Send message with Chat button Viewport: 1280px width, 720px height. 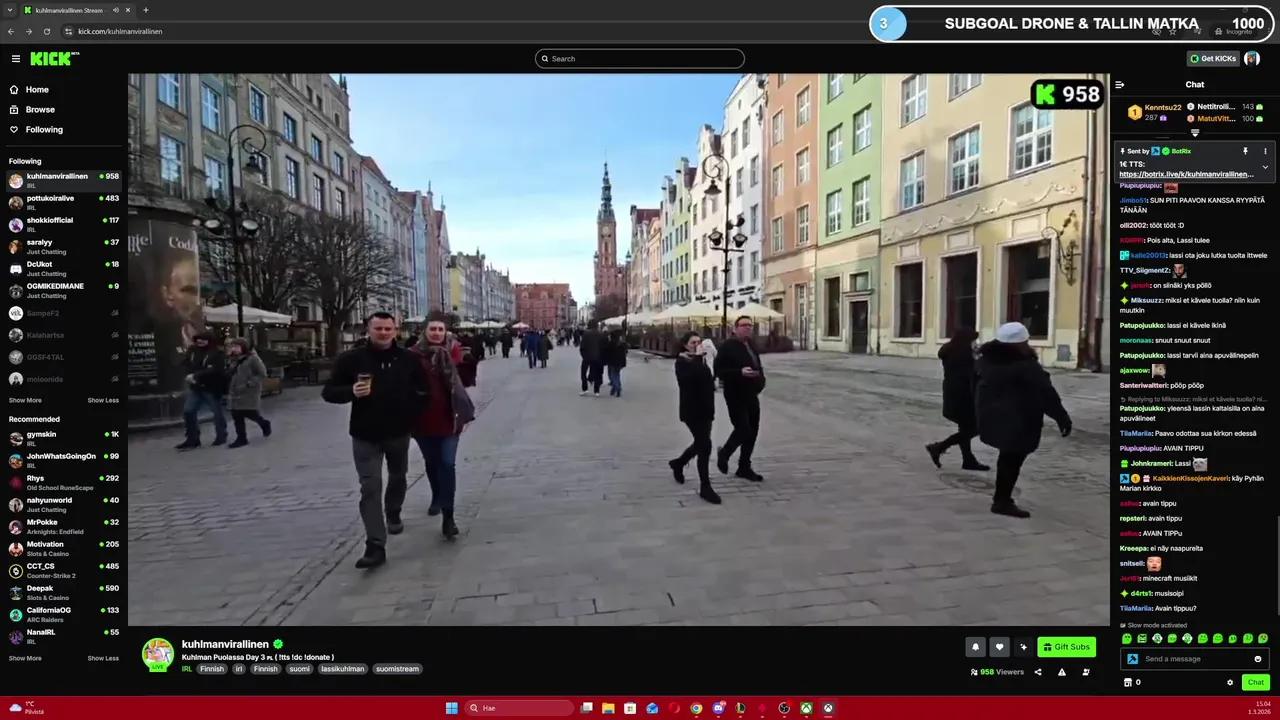(x=1256, y=682)
